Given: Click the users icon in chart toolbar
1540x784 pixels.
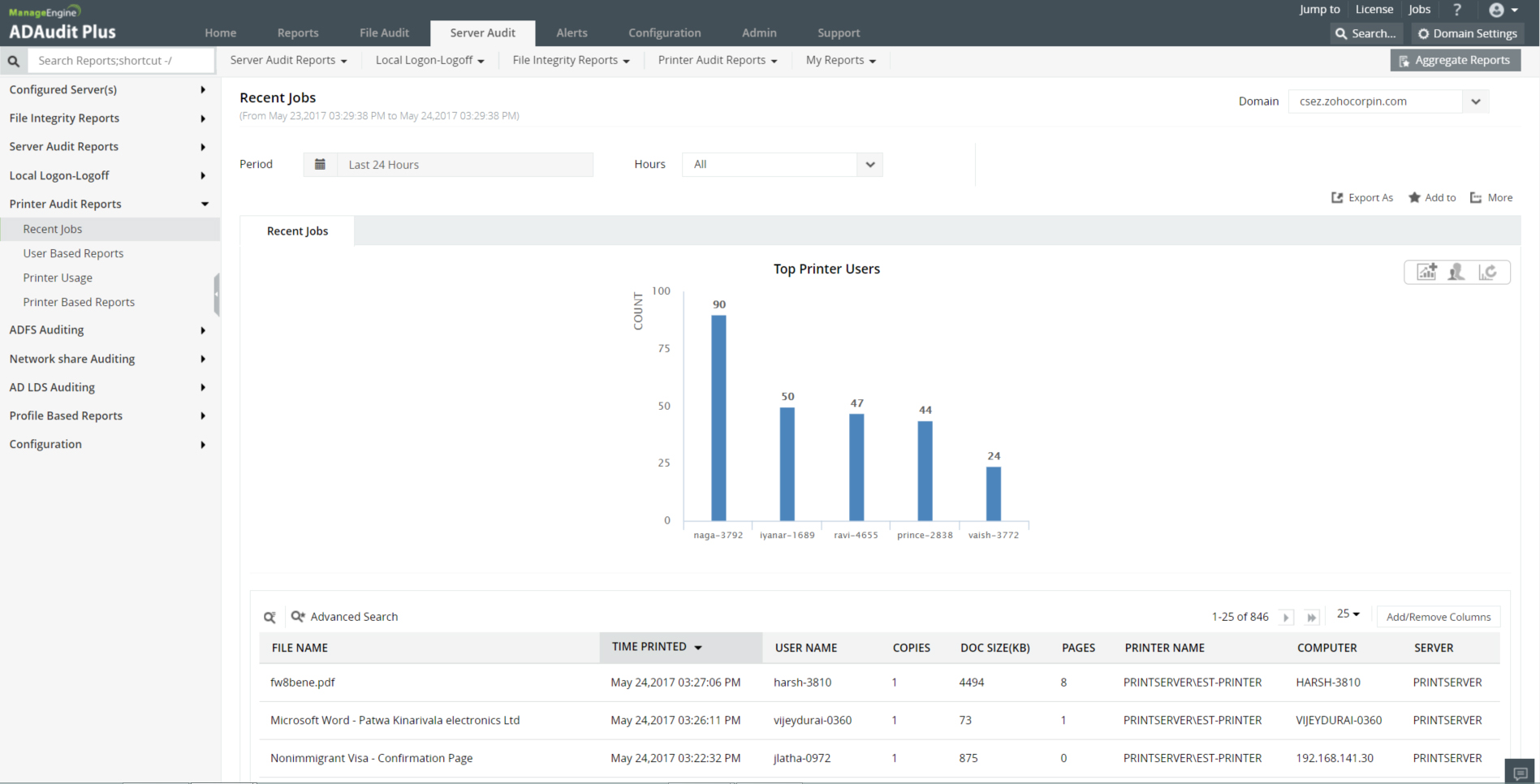Looking at the screenshot, I should click(x=1456, y=272).
